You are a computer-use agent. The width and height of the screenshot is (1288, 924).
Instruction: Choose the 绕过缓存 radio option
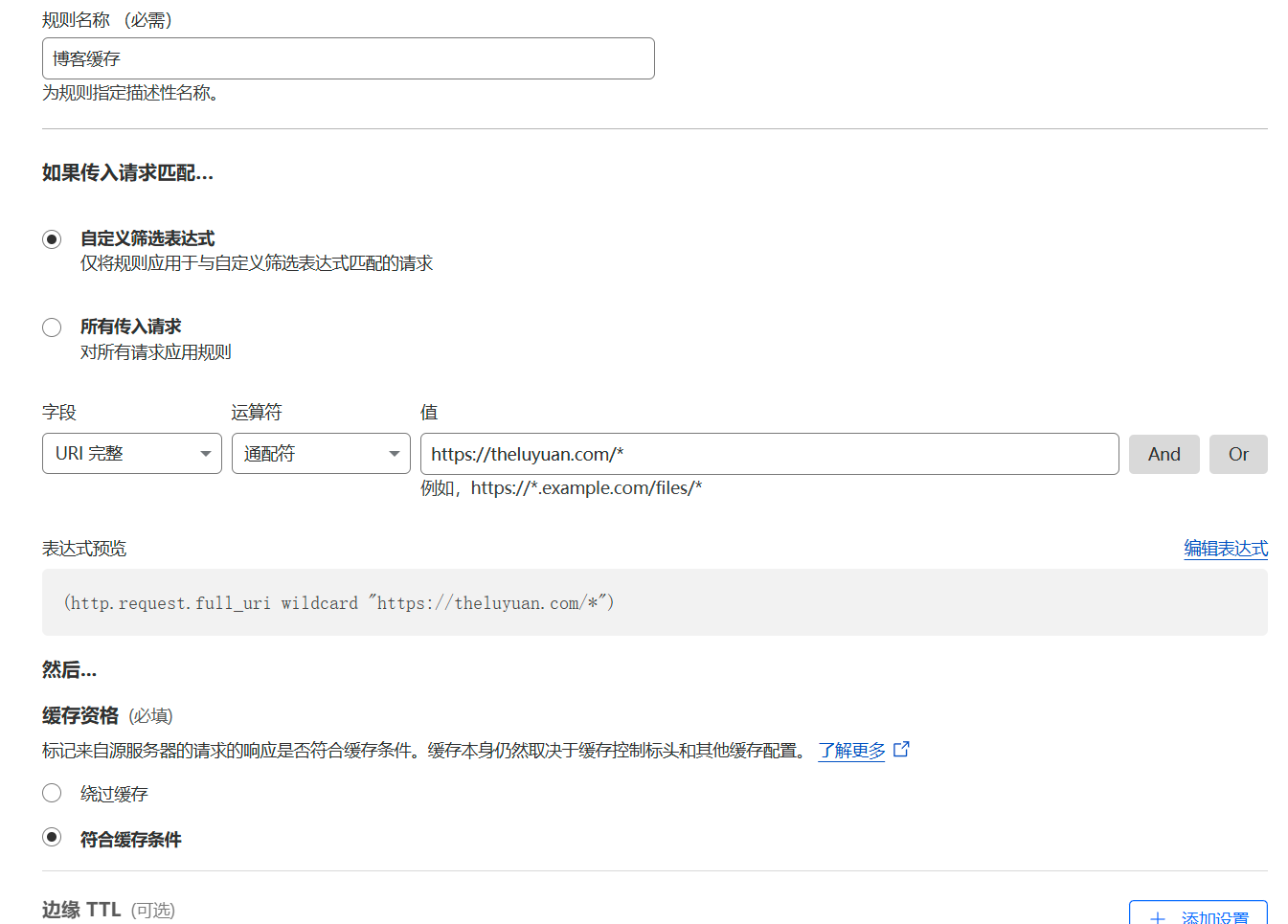52,793
